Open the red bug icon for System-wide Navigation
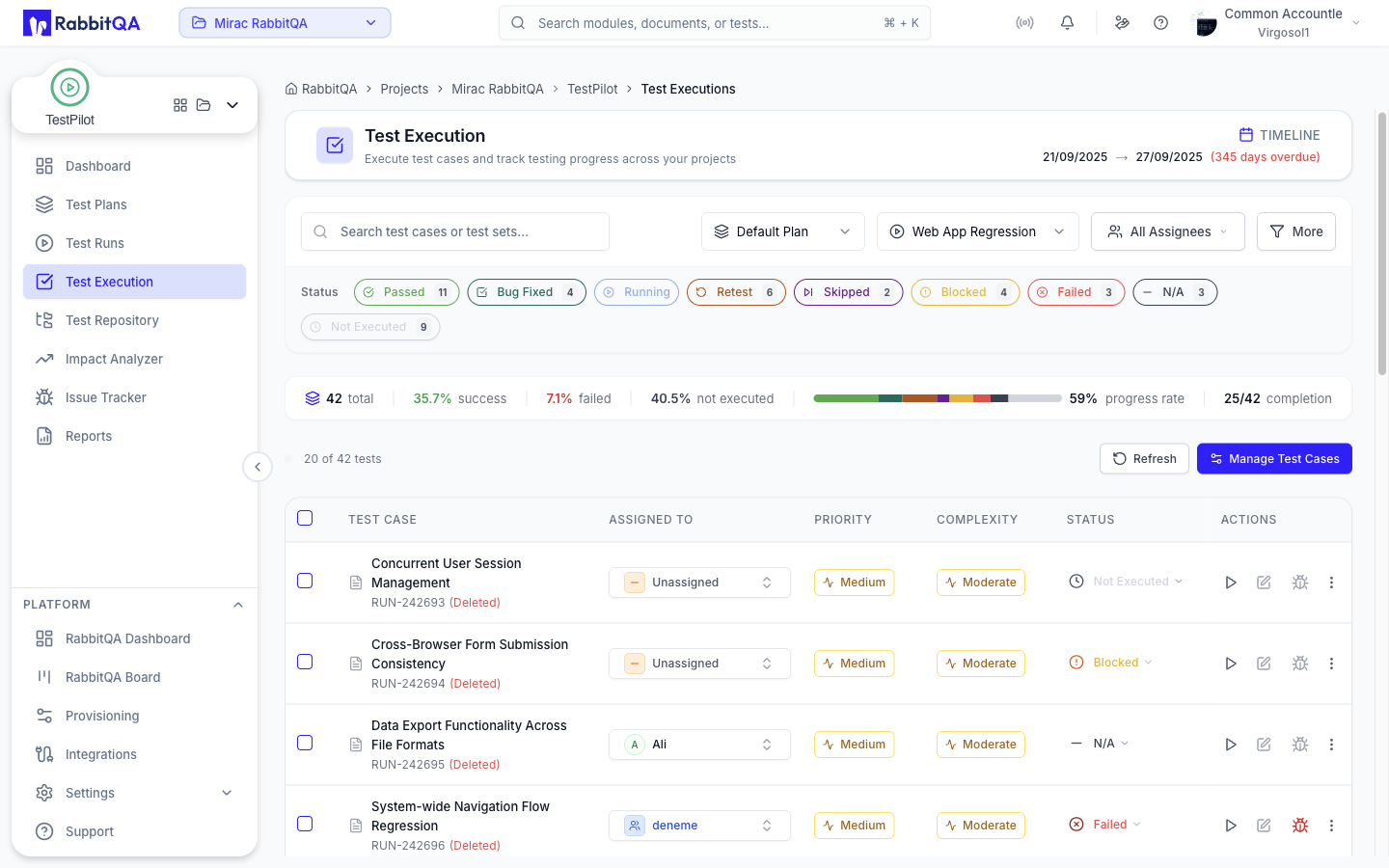This screenshot has width=1389, height=868. click(1300, 826)
